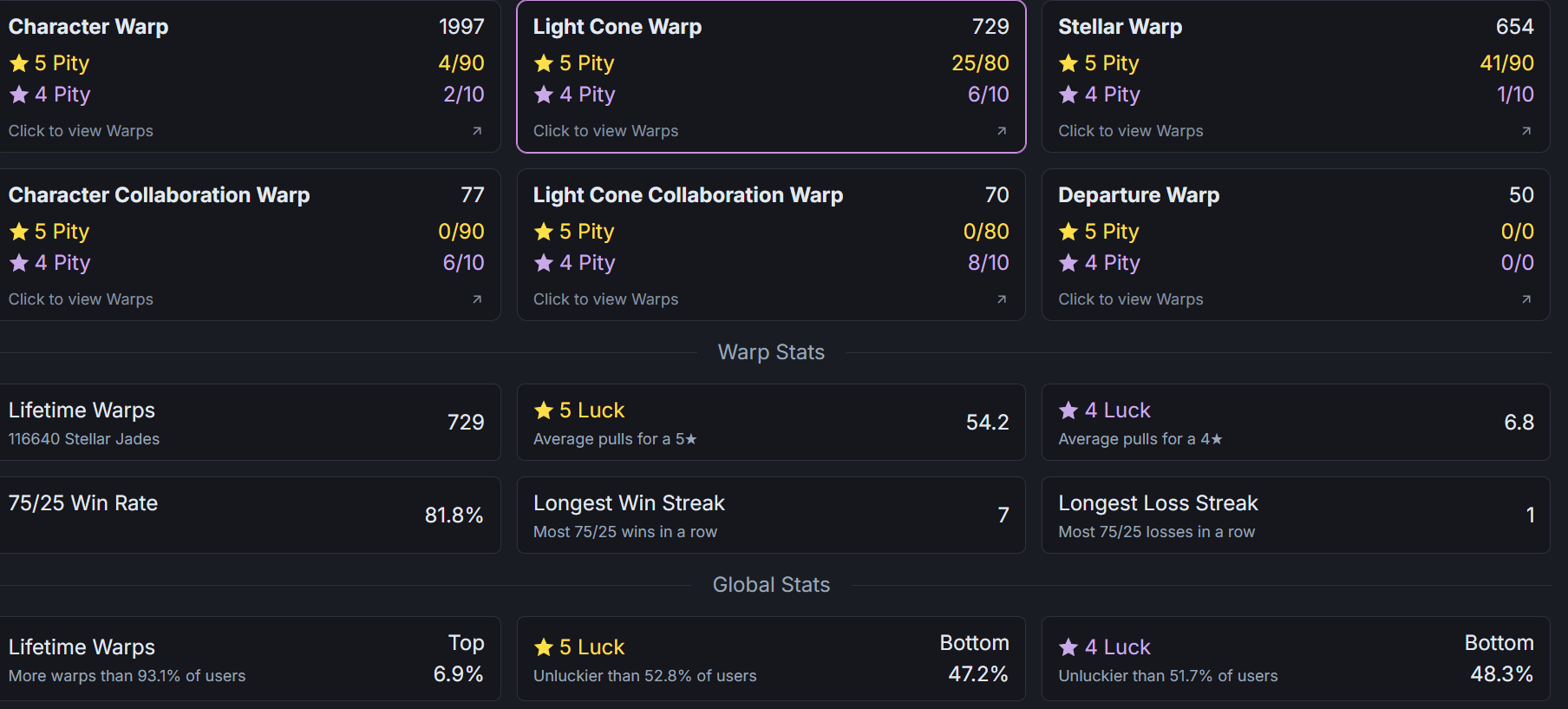Select the Longest Win Streak card
Image resolution: width=1568 pixels, height=709 pixels.
click(771, 515)
